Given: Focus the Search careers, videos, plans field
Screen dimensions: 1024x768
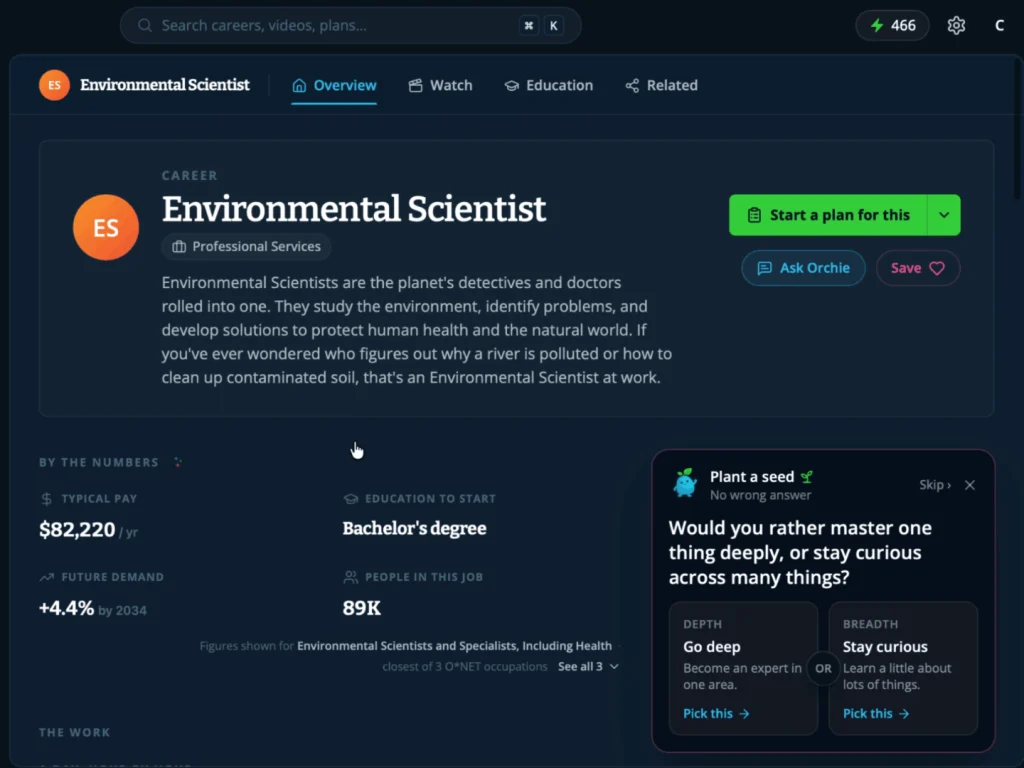Looking at the screenshot, I should point(351,25).
